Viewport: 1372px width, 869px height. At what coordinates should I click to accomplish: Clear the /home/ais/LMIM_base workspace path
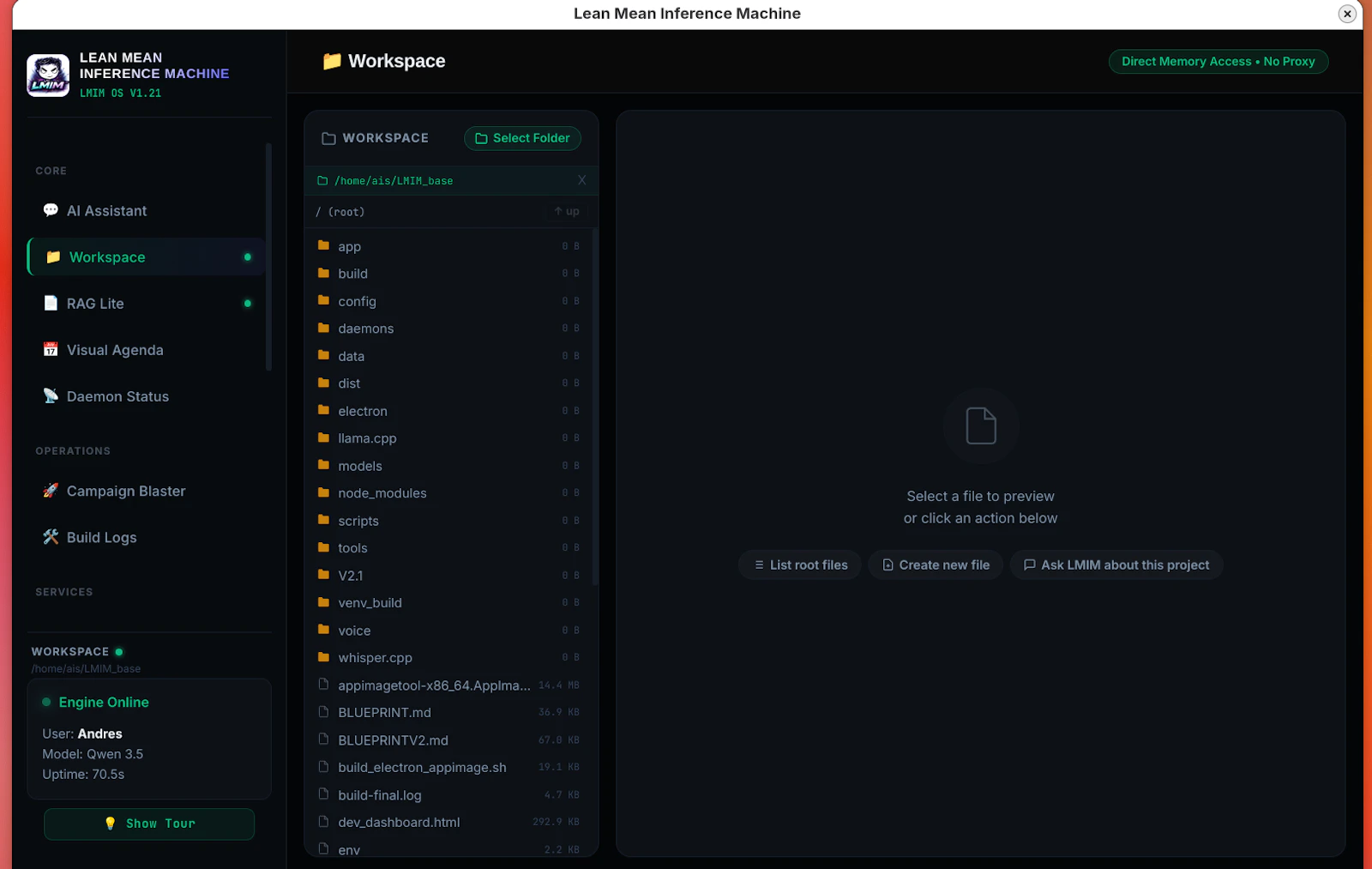click(x=582, y=180)
